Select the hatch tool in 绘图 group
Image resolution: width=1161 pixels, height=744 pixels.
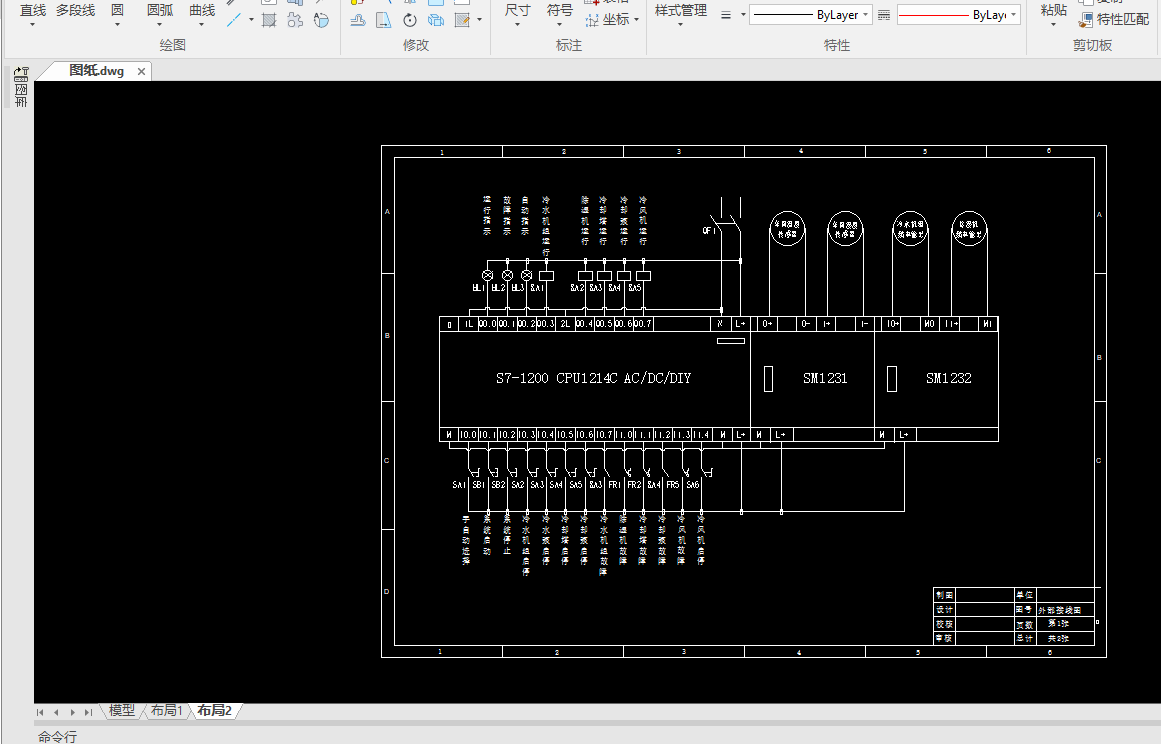(x=269, y=20)
